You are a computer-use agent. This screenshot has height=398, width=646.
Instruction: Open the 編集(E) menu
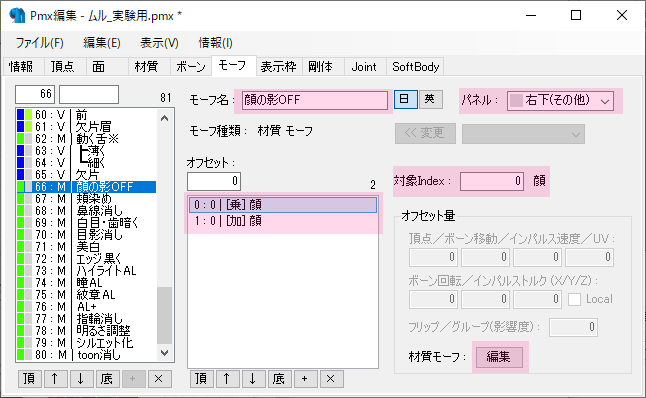tap(102, 43)
